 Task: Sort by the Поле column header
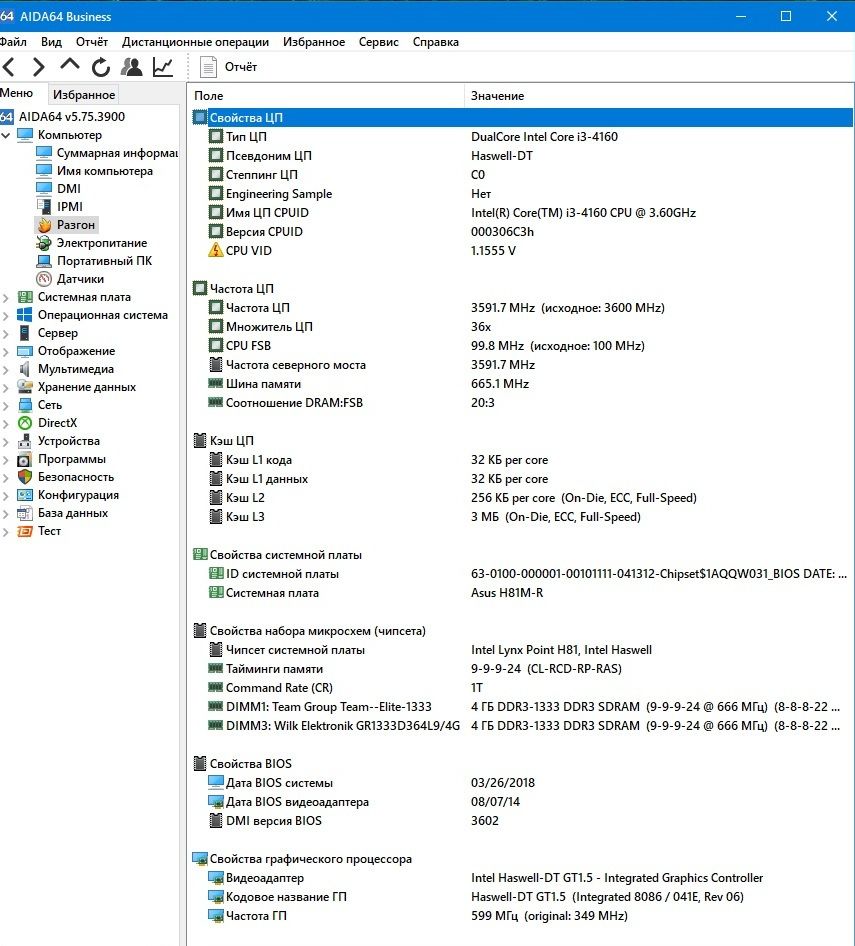pos(326,95)
